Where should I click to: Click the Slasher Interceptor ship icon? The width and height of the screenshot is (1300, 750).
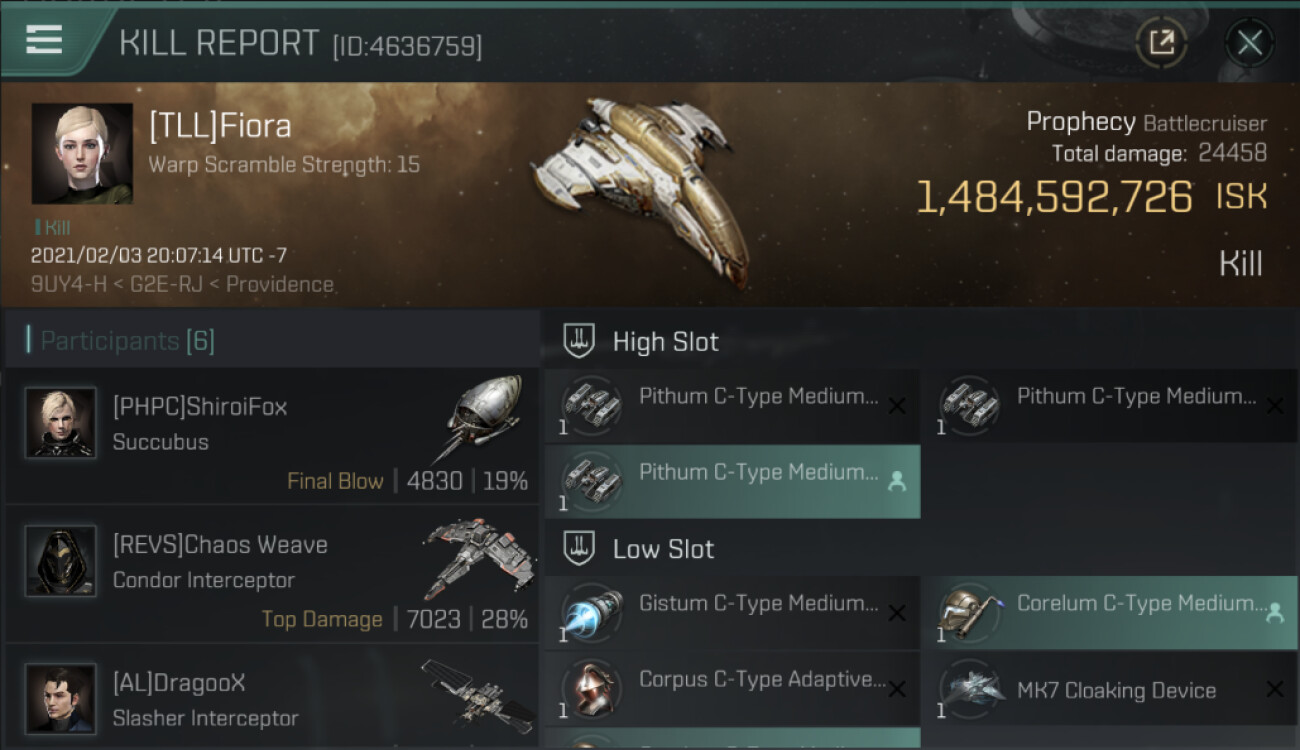[x=478, y=693]
